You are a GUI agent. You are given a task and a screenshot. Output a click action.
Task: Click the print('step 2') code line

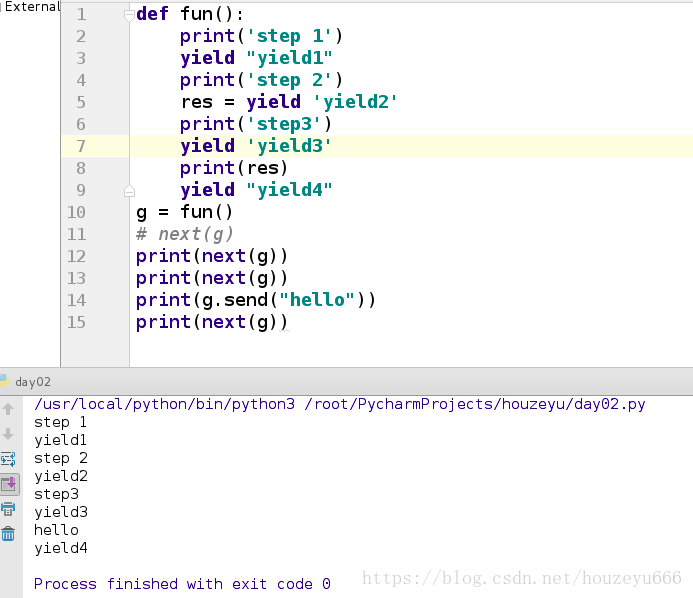[261, 80]
